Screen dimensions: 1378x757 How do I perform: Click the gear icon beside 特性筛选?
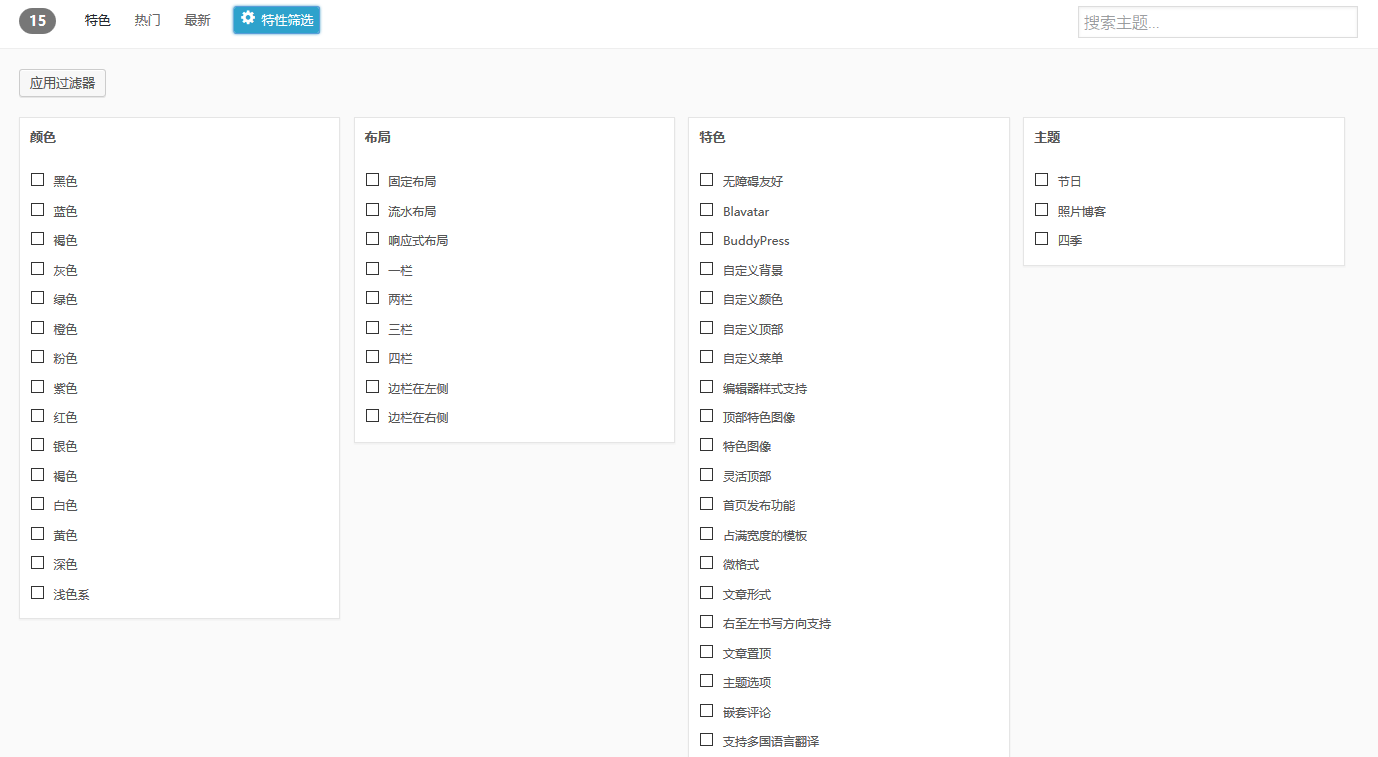point(248,18)
